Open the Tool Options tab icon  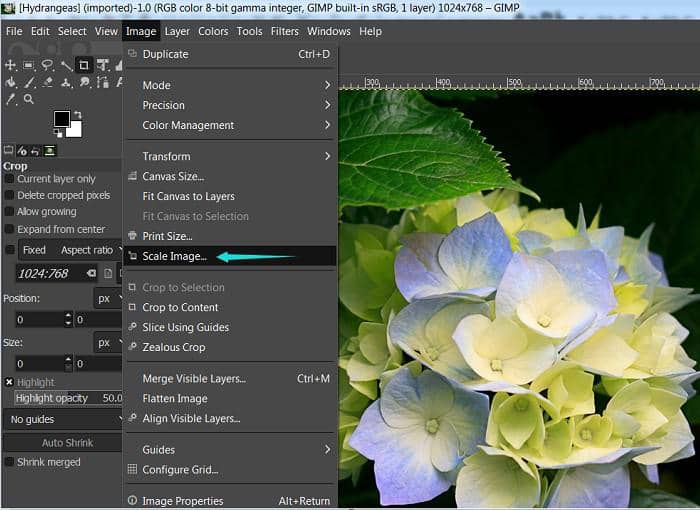pyautogui.click(x=8, y=150)
